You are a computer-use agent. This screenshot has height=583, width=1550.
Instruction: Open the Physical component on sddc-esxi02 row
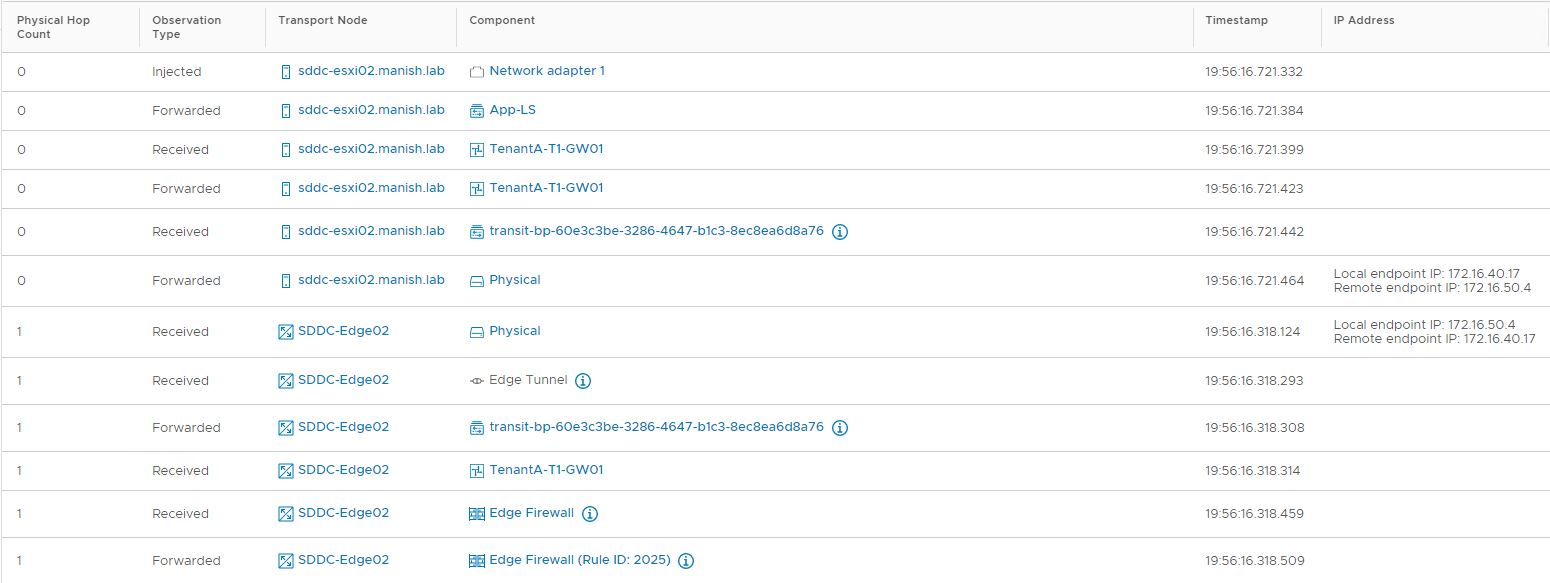coord(514,280)
